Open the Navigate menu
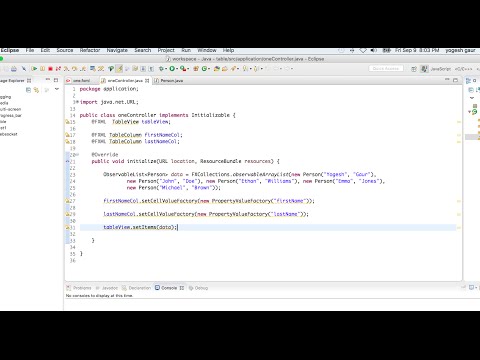Screen dimensions: 480x360 [117, 50]
